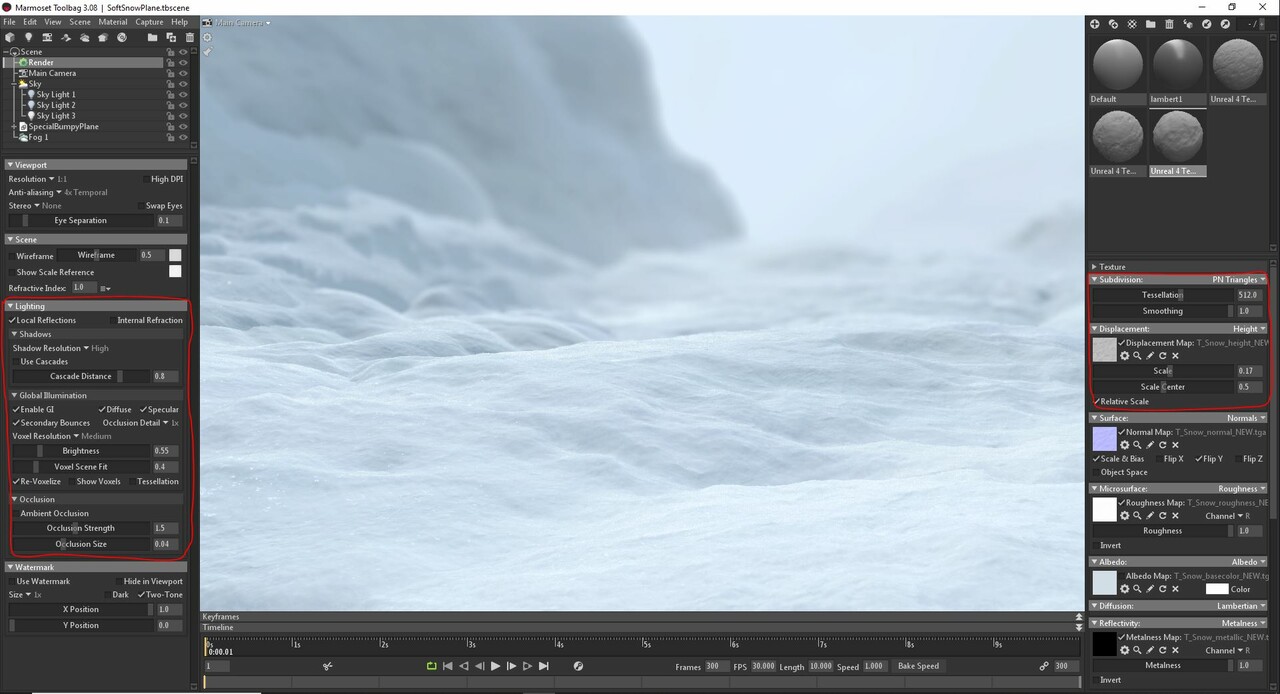Hide Fog 1 with its eye icon
1280x694 pixels.
[x=183, y=137]
